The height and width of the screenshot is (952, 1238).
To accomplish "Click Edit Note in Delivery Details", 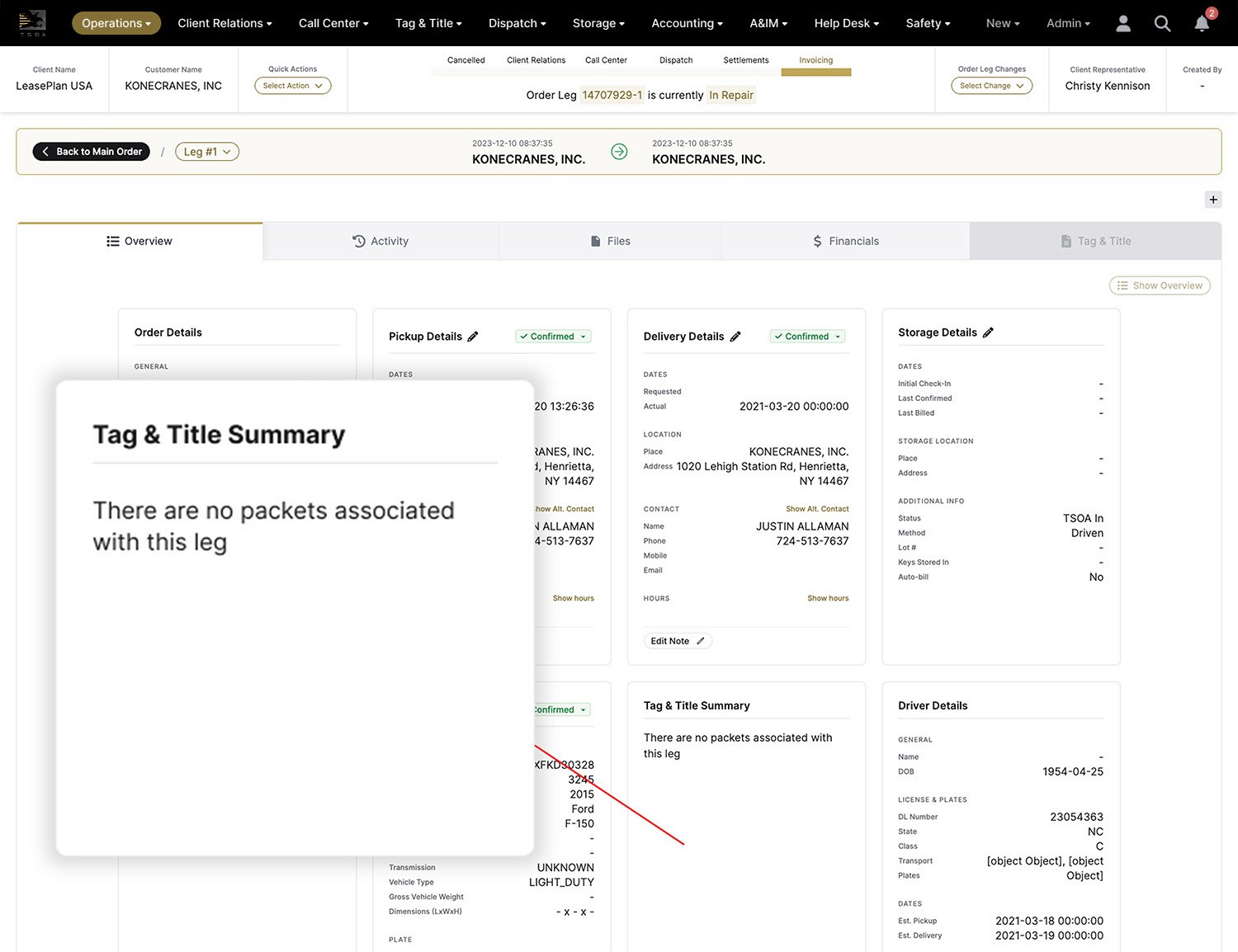I will [x=677, y=641].
